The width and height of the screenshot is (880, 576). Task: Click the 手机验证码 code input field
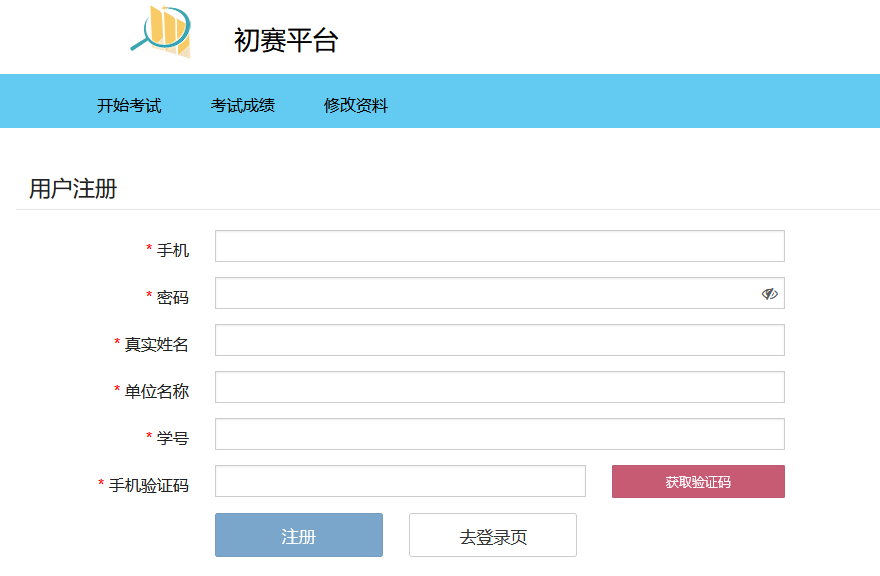(x=400, y=481)
